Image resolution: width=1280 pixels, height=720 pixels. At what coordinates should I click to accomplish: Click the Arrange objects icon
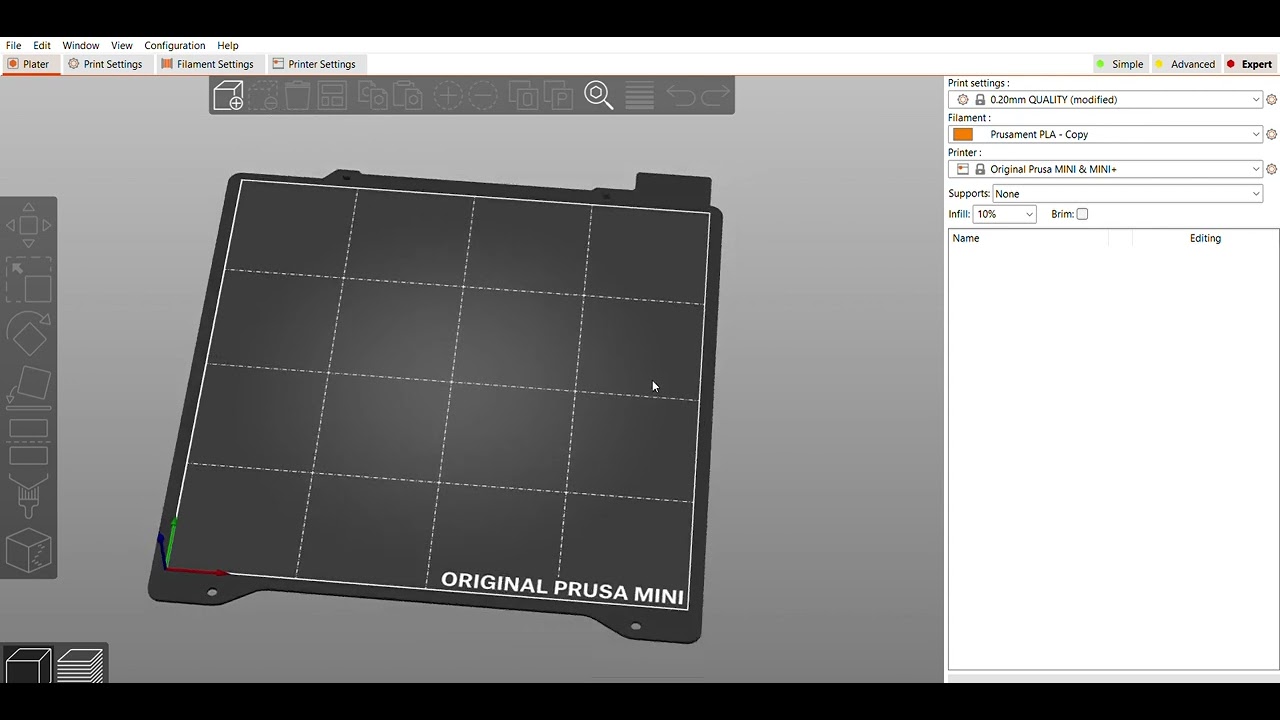pyautogui.click(x=332, y=95)
